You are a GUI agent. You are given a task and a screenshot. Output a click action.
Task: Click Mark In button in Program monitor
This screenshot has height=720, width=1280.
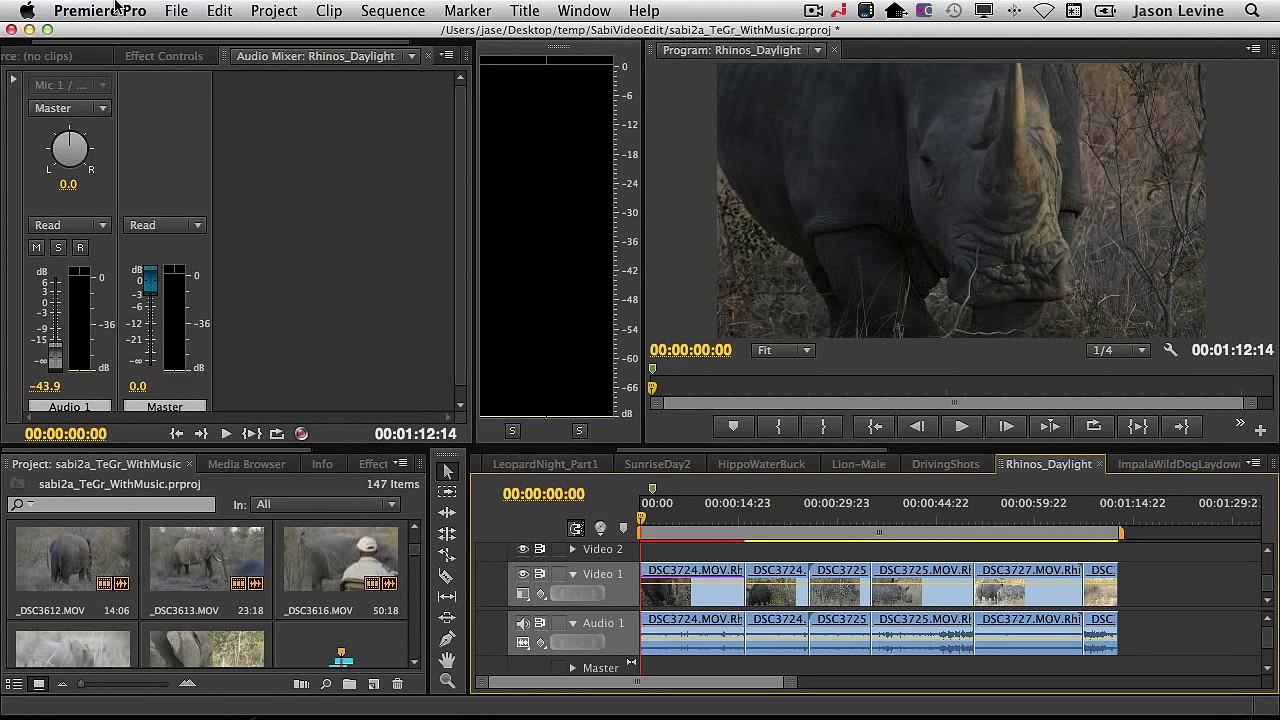click(778, 426)
